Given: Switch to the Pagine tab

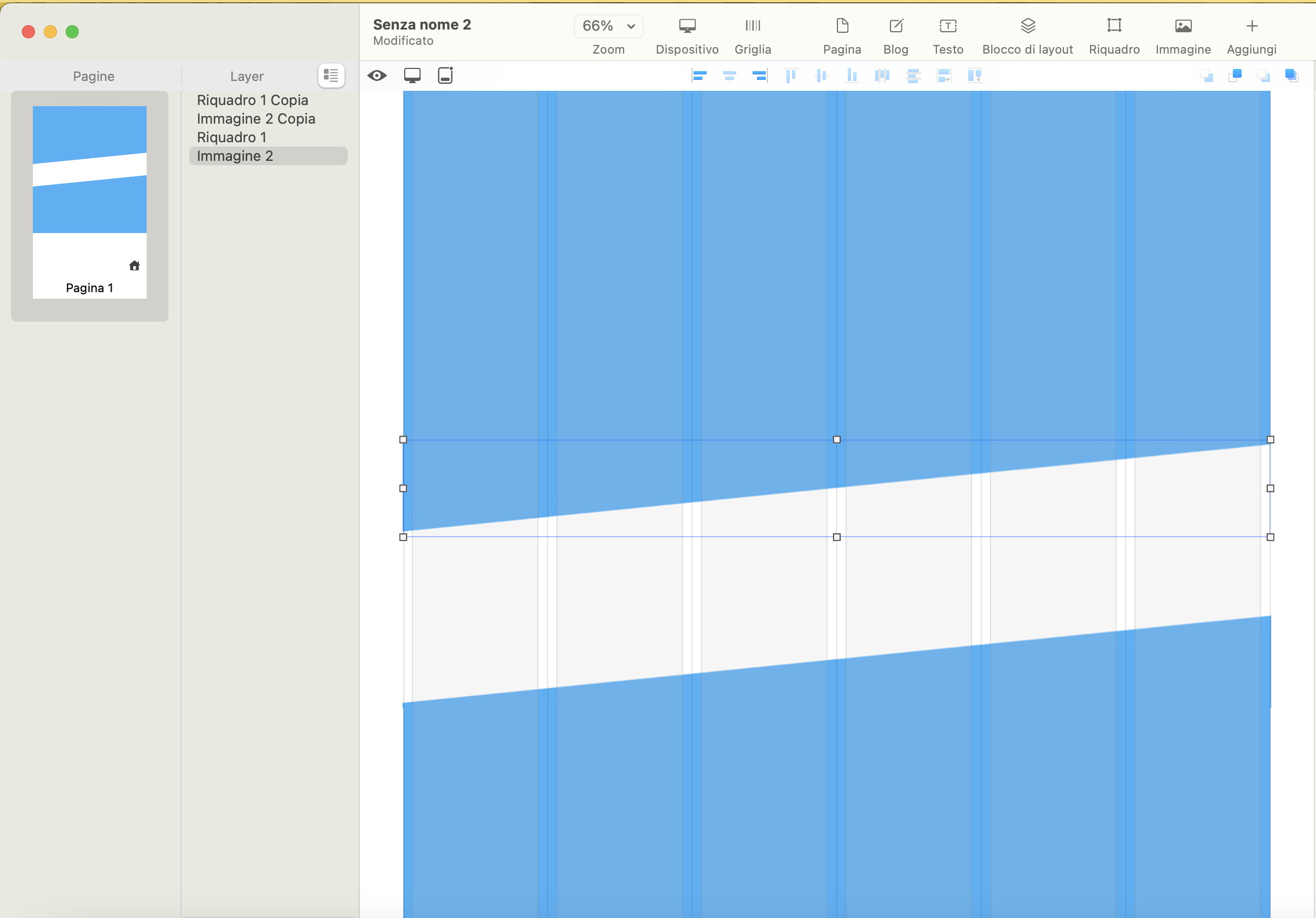Looking at the screenshot, I should [x=94, y=76].
